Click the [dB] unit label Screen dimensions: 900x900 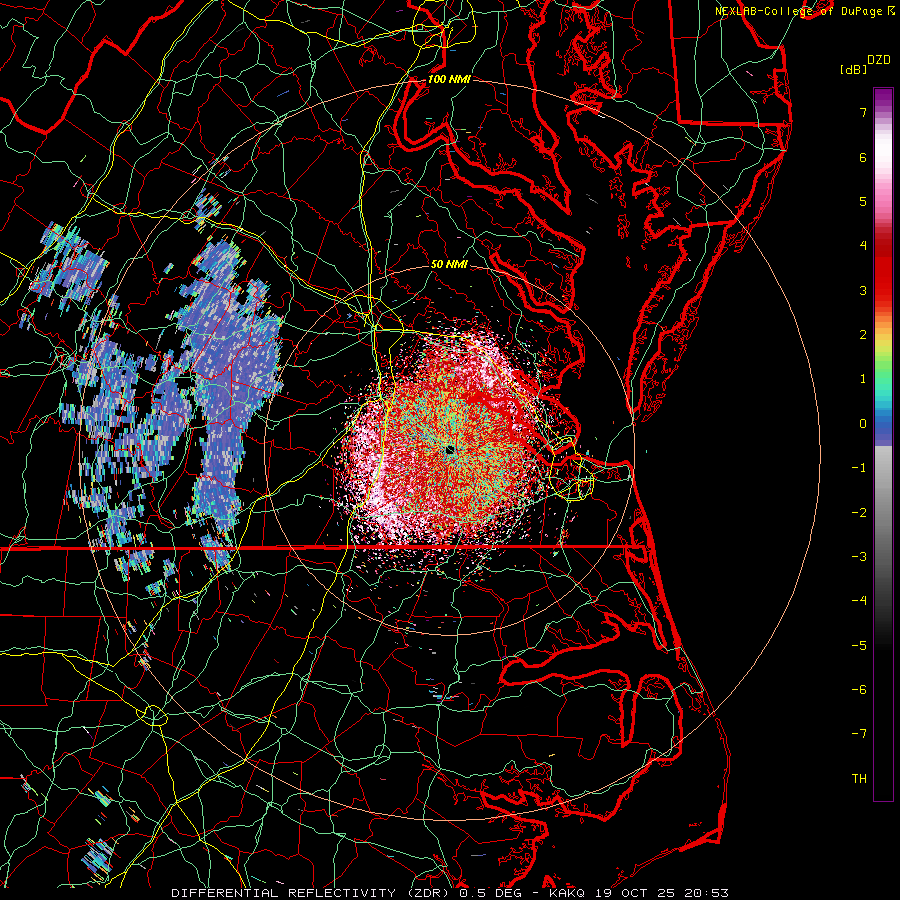tap(854, 69)
